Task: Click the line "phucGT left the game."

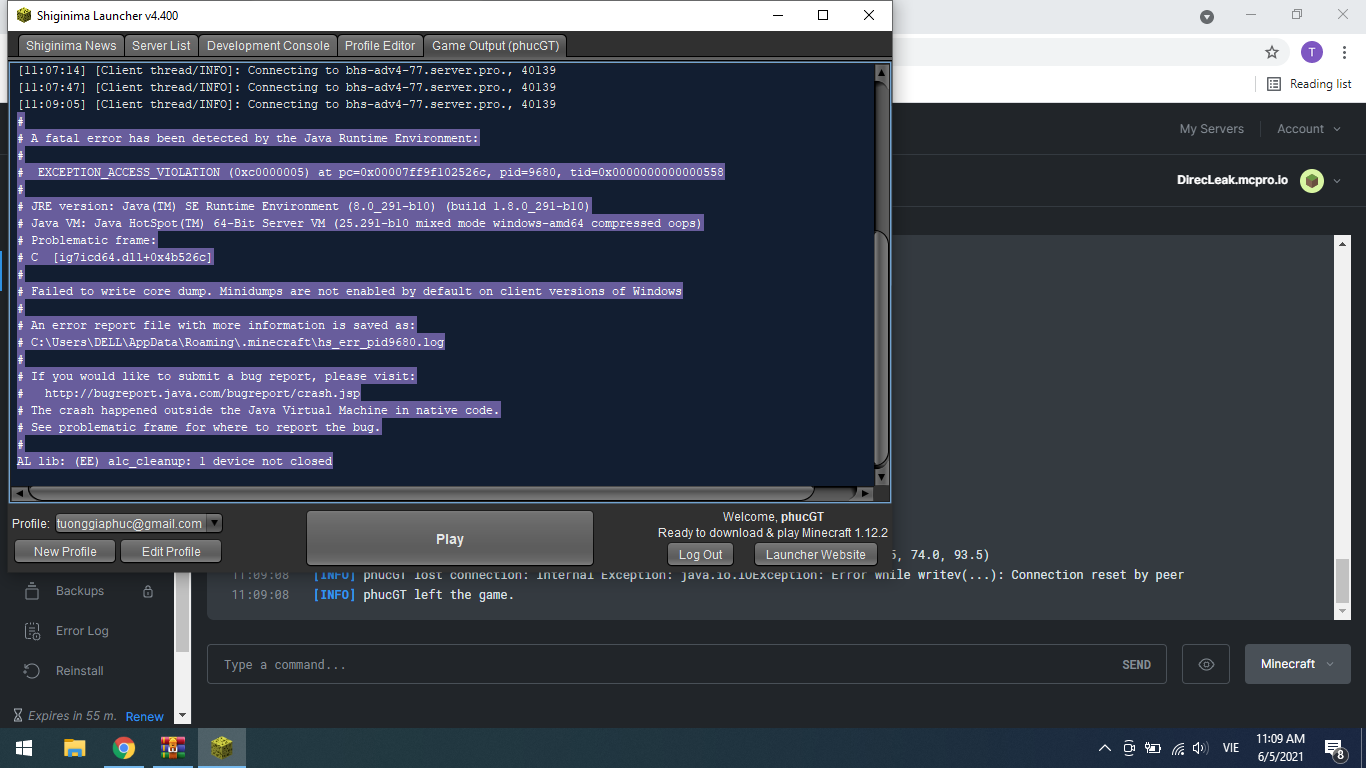Action: click(438, 595)
